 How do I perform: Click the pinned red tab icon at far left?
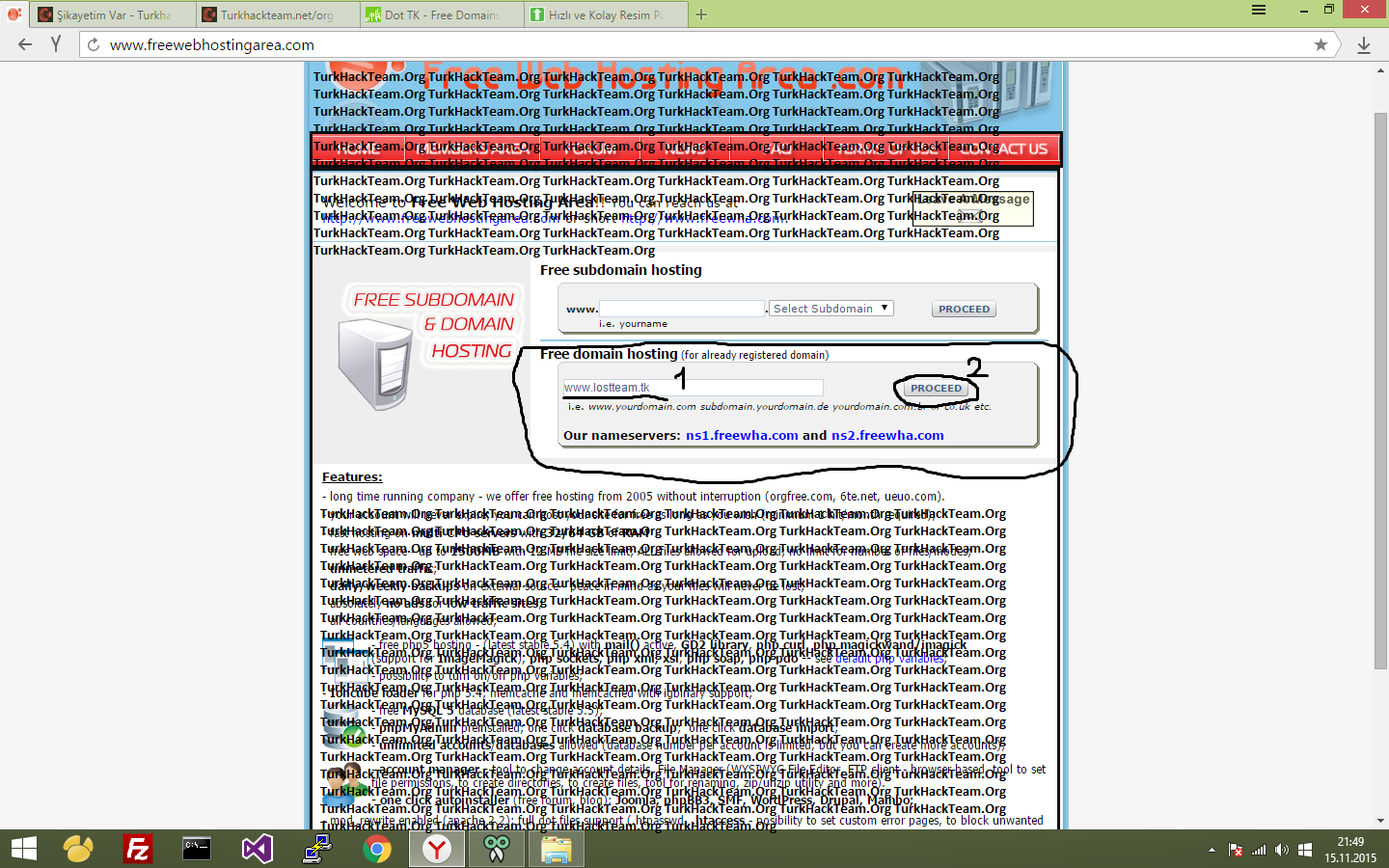click(14, 14)
